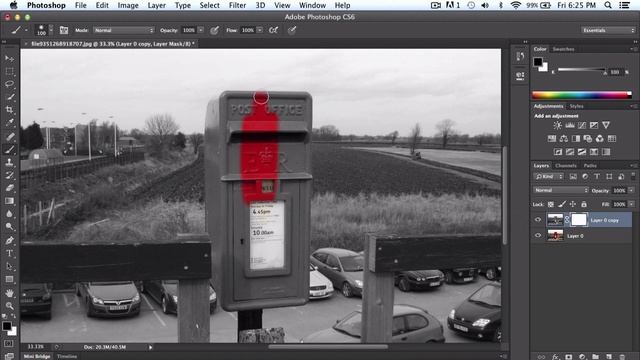Add a Photo Filter adjustment
The image size is (640, 360).
point(588,139)
